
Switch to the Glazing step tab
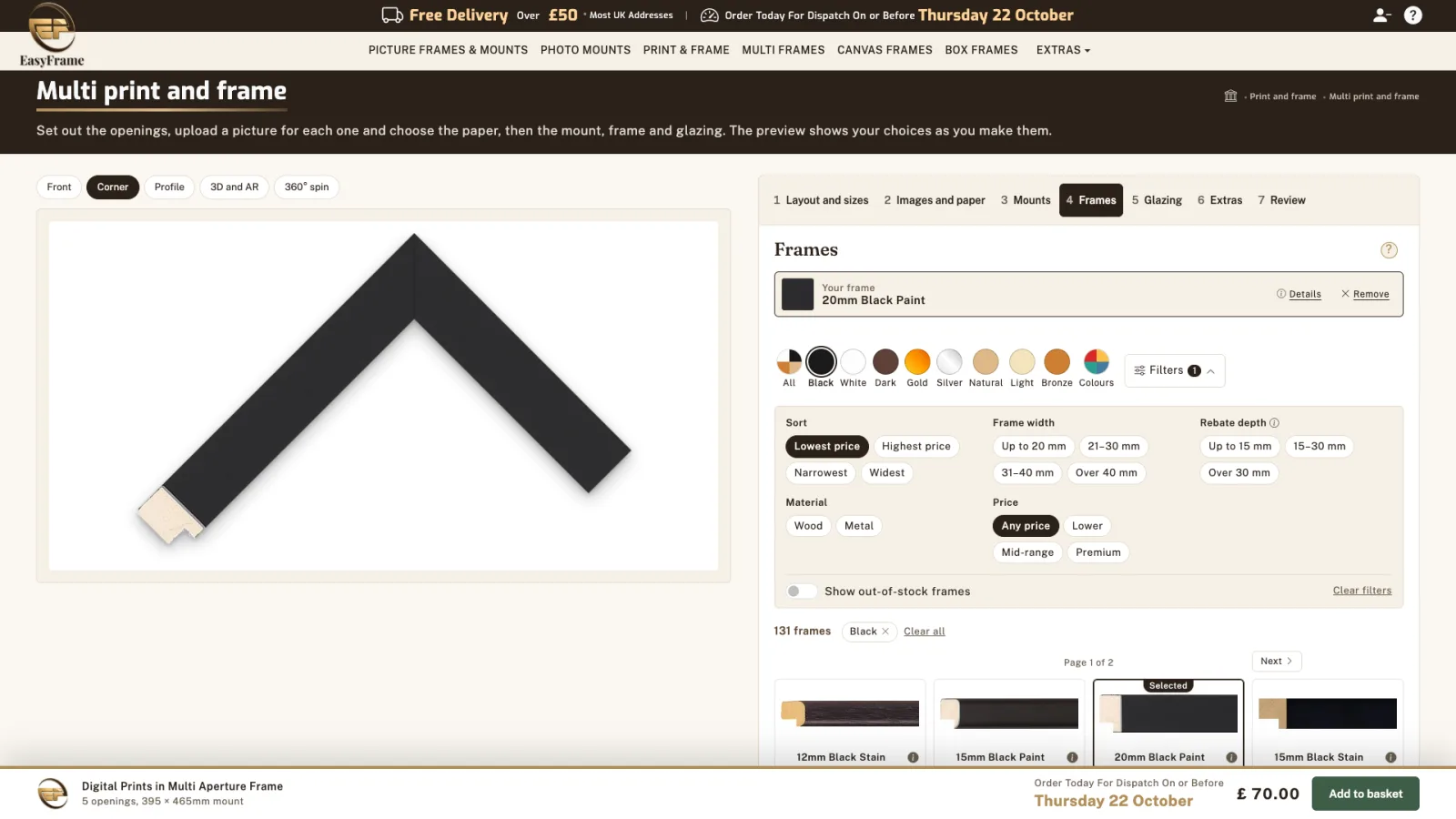pos(1157,200)
